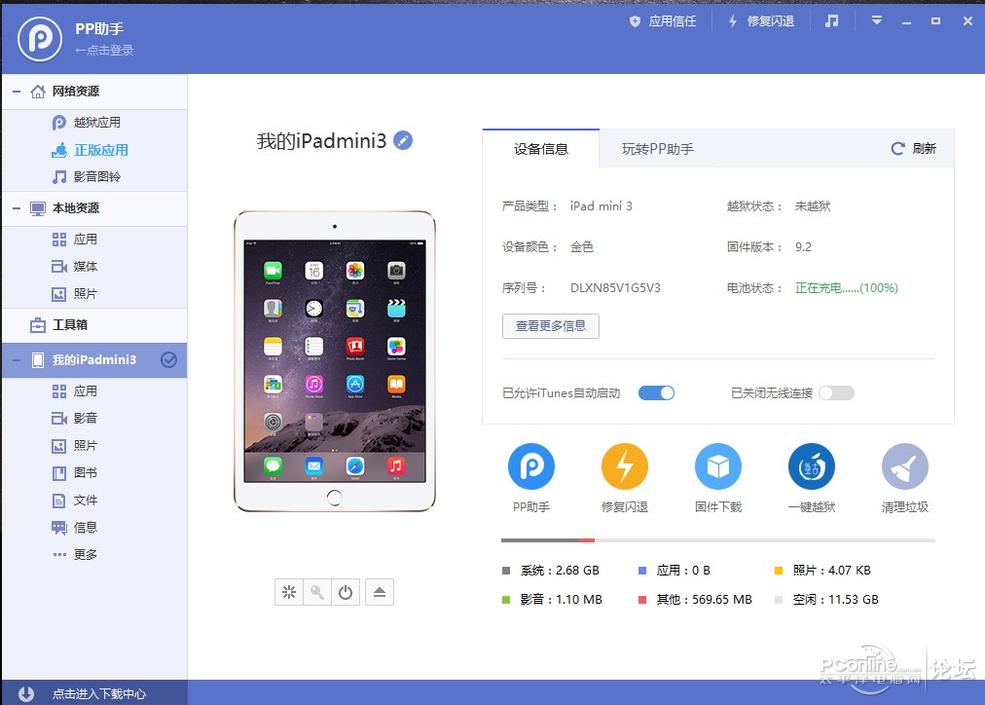The image size is (985, 705).
Task: Click 其他 red storage legend swatch
Action: tap(642, 600)
